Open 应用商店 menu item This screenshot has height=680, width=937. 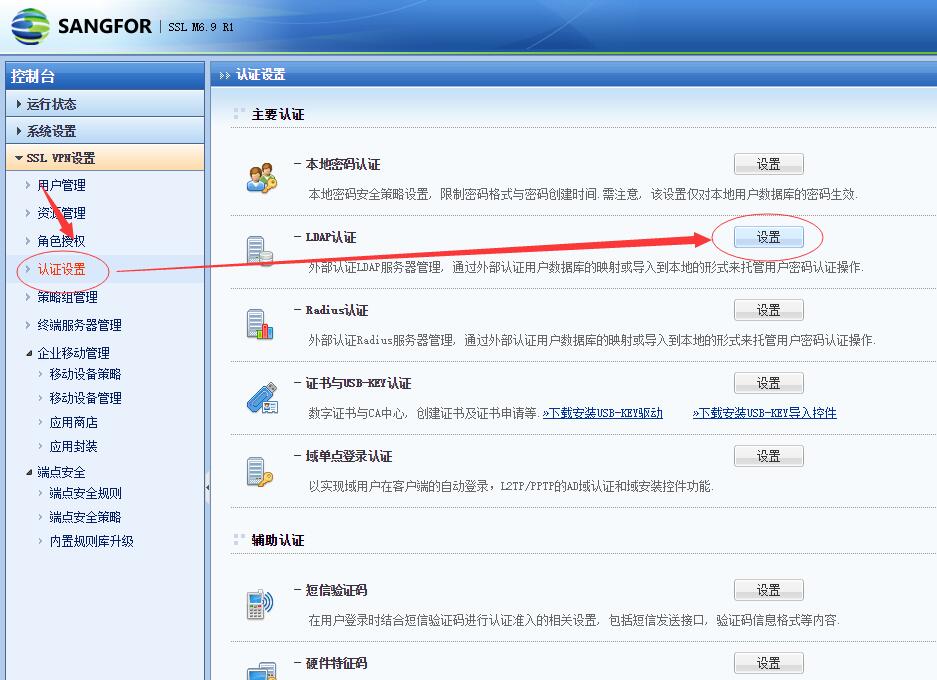click(x=74, y=422)
